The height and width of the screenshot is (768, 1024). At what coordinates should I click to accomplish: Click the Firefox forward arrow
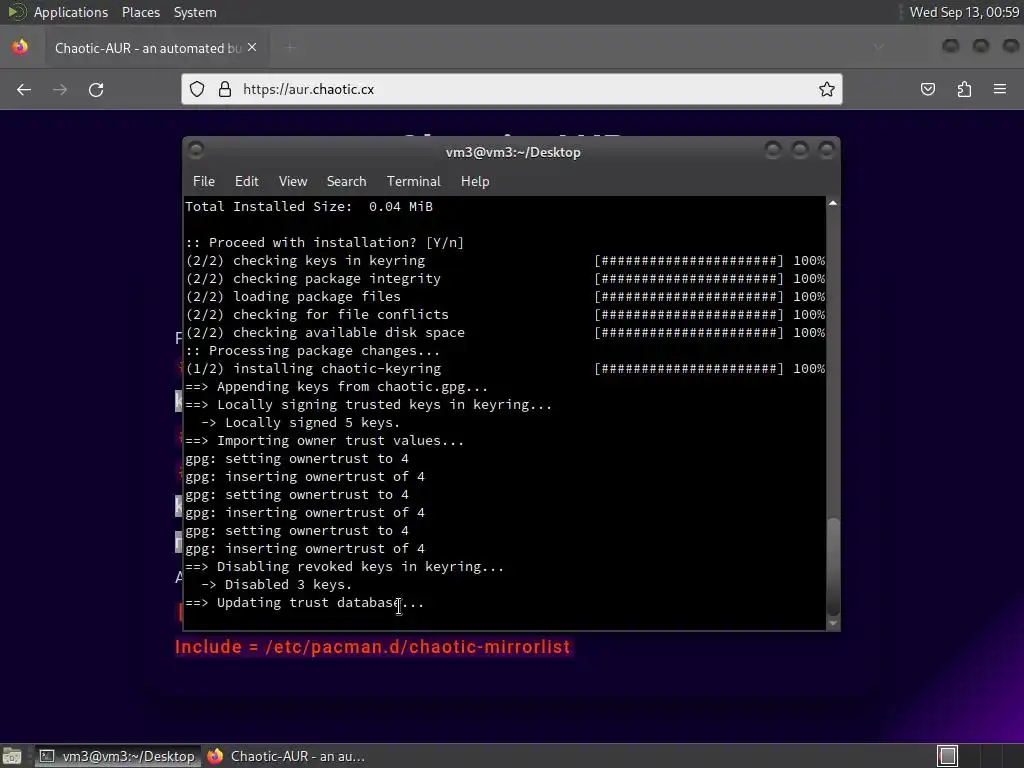59,89
